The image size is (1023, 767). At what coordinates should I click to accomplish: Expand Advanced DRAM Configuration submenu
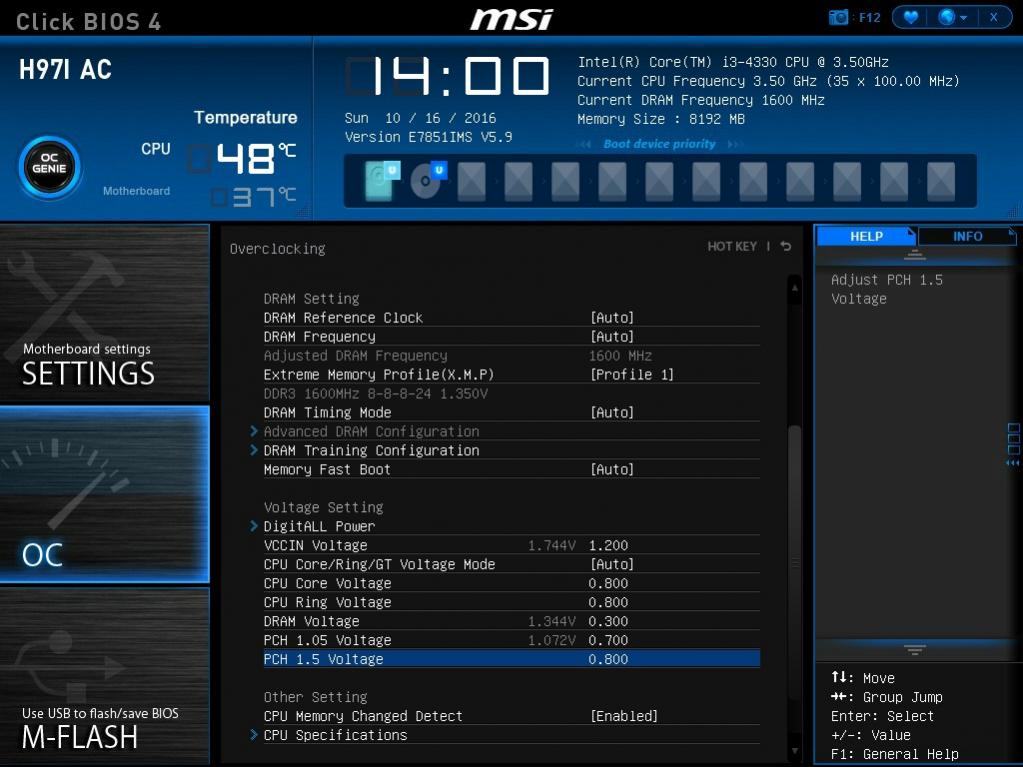click(371, 431)
